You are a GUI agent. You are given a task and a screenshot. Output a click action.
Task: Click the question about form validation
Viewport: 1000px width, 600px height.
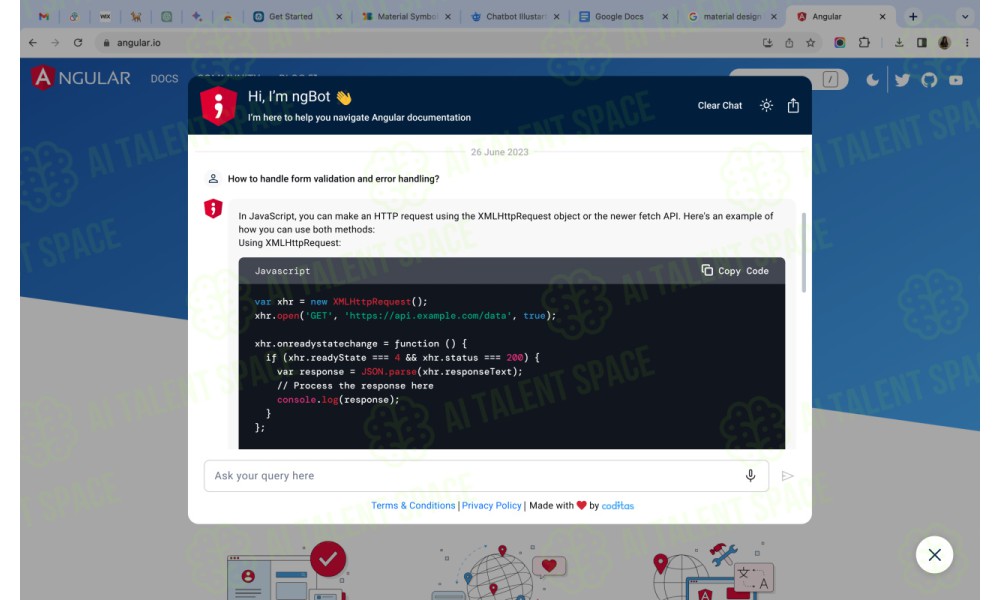click(334, 179)
